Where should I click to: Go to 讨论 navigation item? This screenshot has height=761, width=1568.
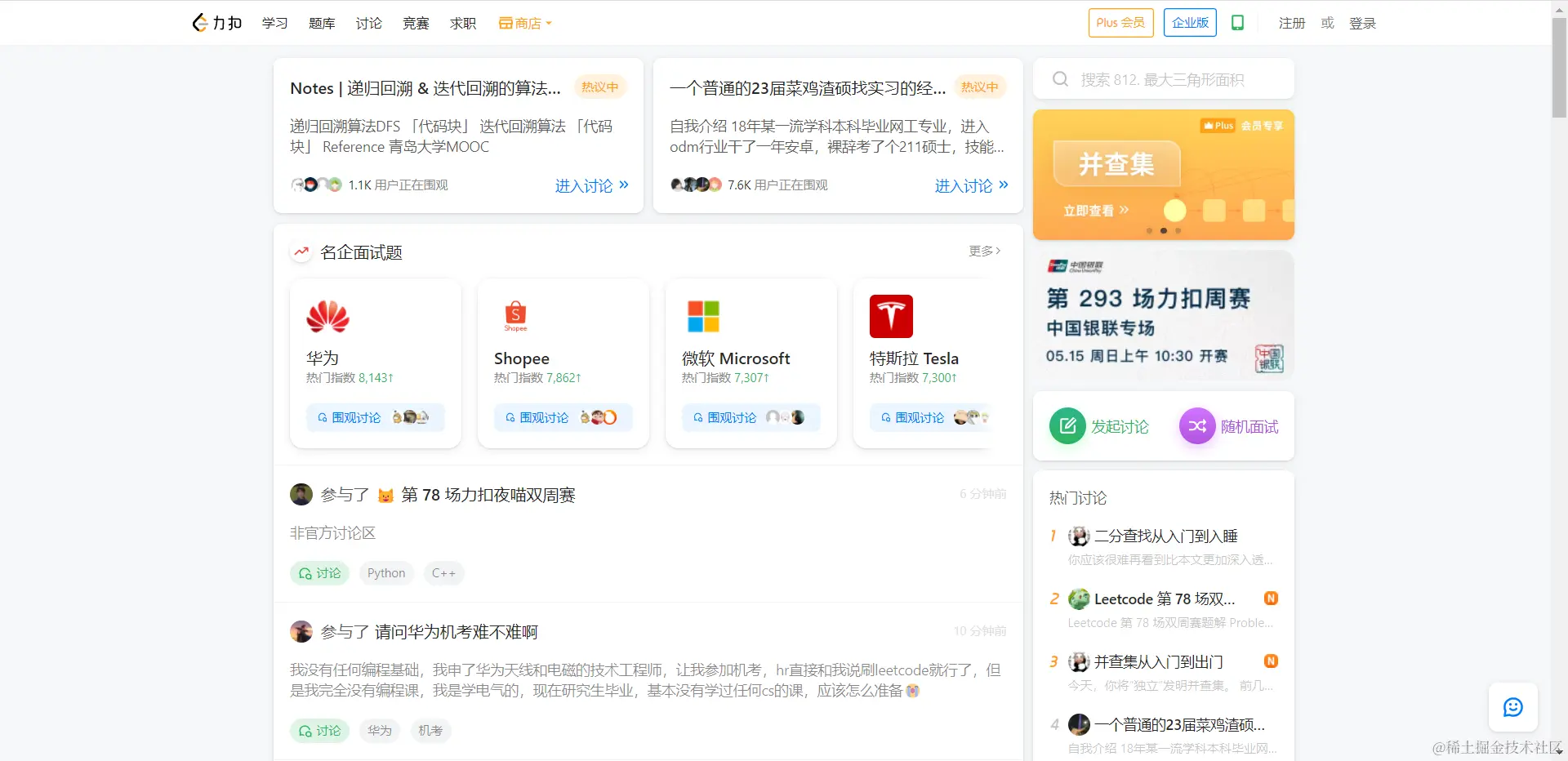pos(368,23)
